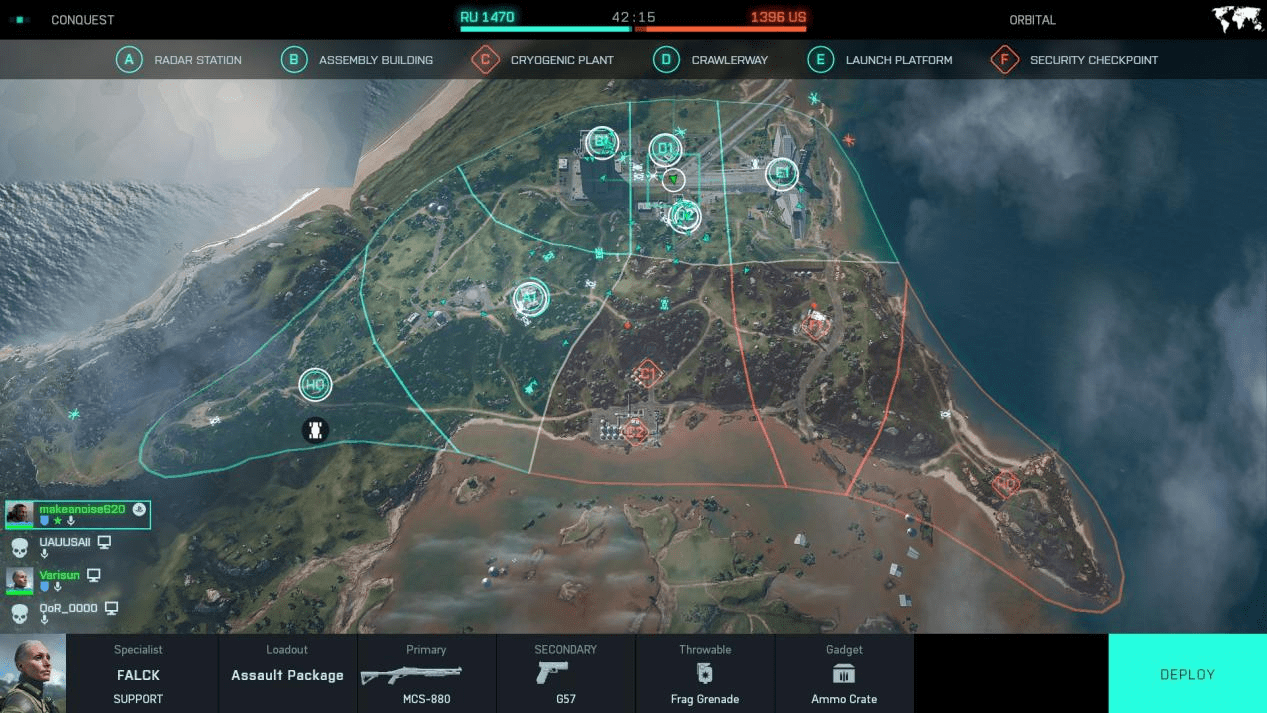1267x713 pixels.
Task: Toggle microphone for makeanoise620
Action: click(x=71, y=522)
